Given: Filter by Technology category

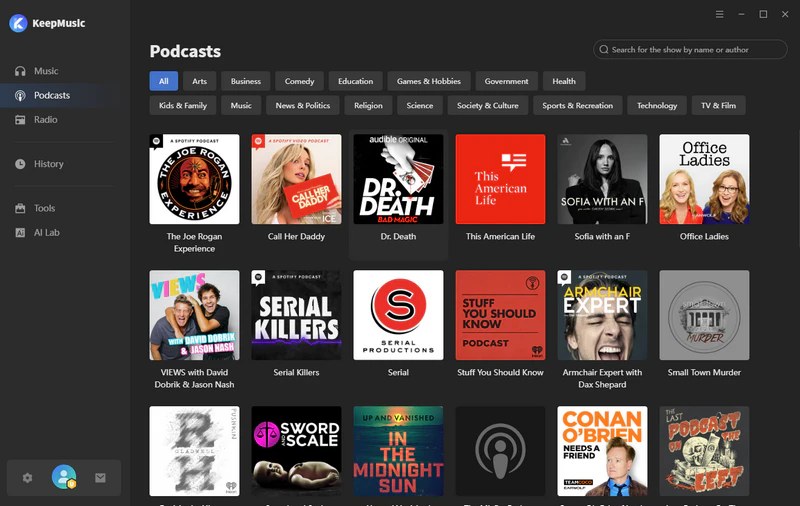Looking at the screenshot, I should 657,106.
